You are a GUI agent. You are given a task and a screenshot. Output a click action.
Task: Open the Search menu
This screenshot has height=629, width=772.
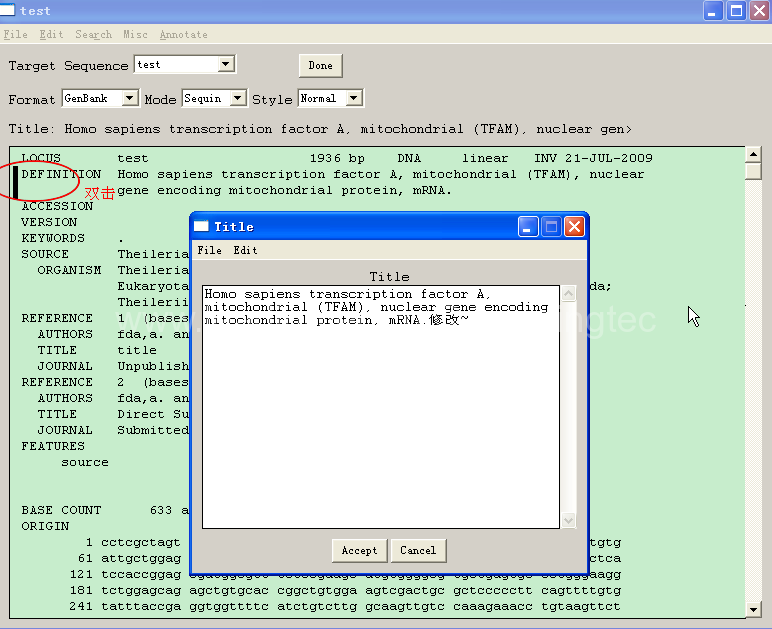(x=93, y=34)
